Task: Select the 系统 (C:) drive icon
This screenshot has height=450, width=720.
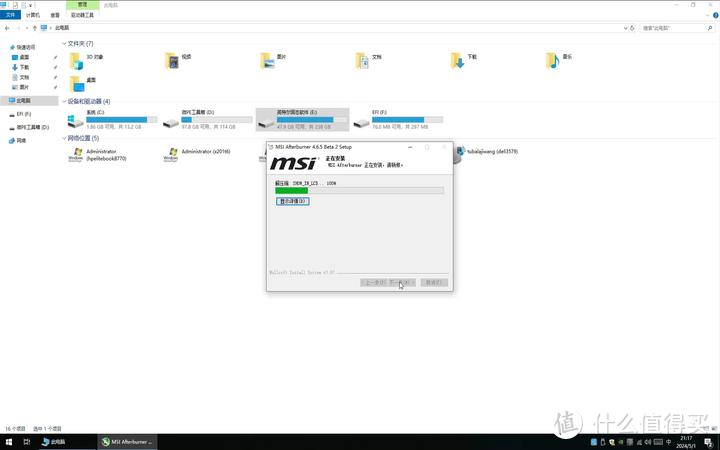Action: tap(75, 122)
